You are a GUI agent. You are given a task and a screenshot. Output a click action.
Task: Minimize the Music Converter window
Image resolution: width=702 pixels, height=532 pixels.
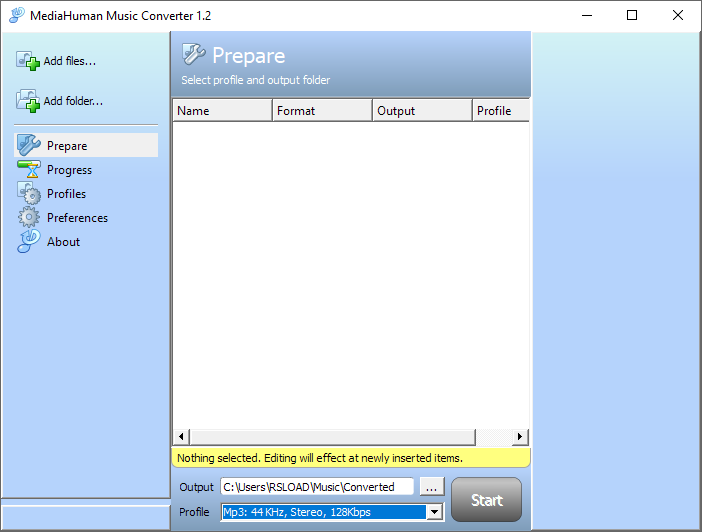pos(587,15)
